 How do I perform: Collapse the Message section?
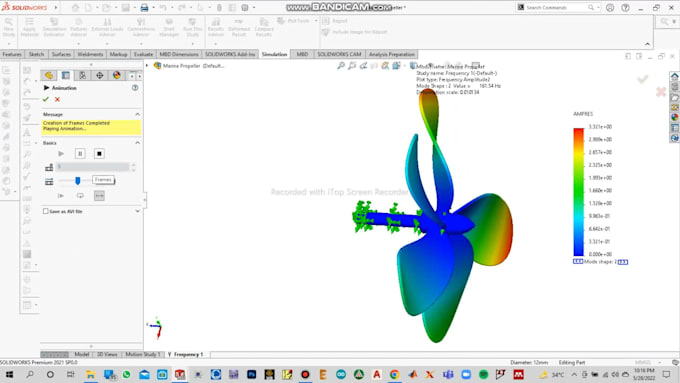(137, 114)
